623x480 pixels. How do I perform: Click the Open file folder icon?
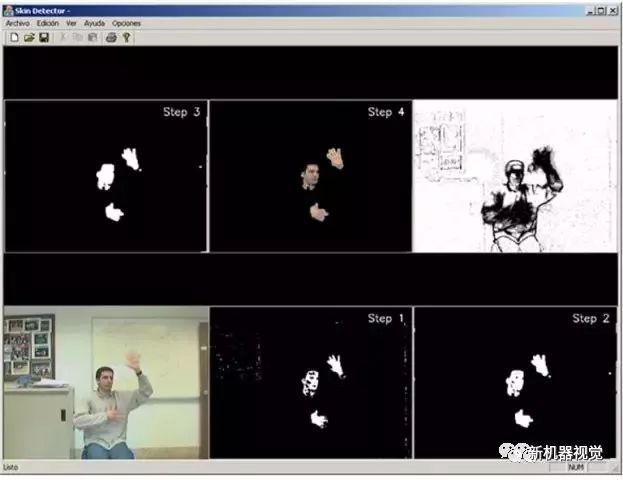[x=29, y=38]
